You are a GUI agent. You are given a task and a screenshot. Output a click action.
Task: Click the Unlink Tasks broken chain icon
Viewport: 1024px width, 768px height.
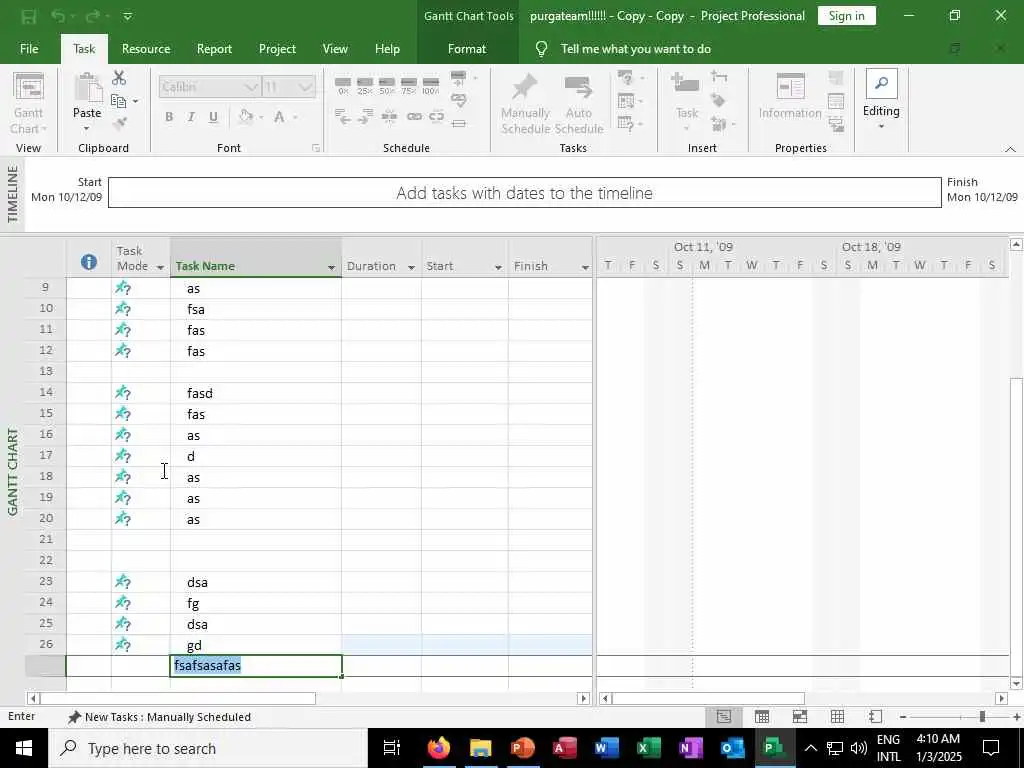coord(436,117)
